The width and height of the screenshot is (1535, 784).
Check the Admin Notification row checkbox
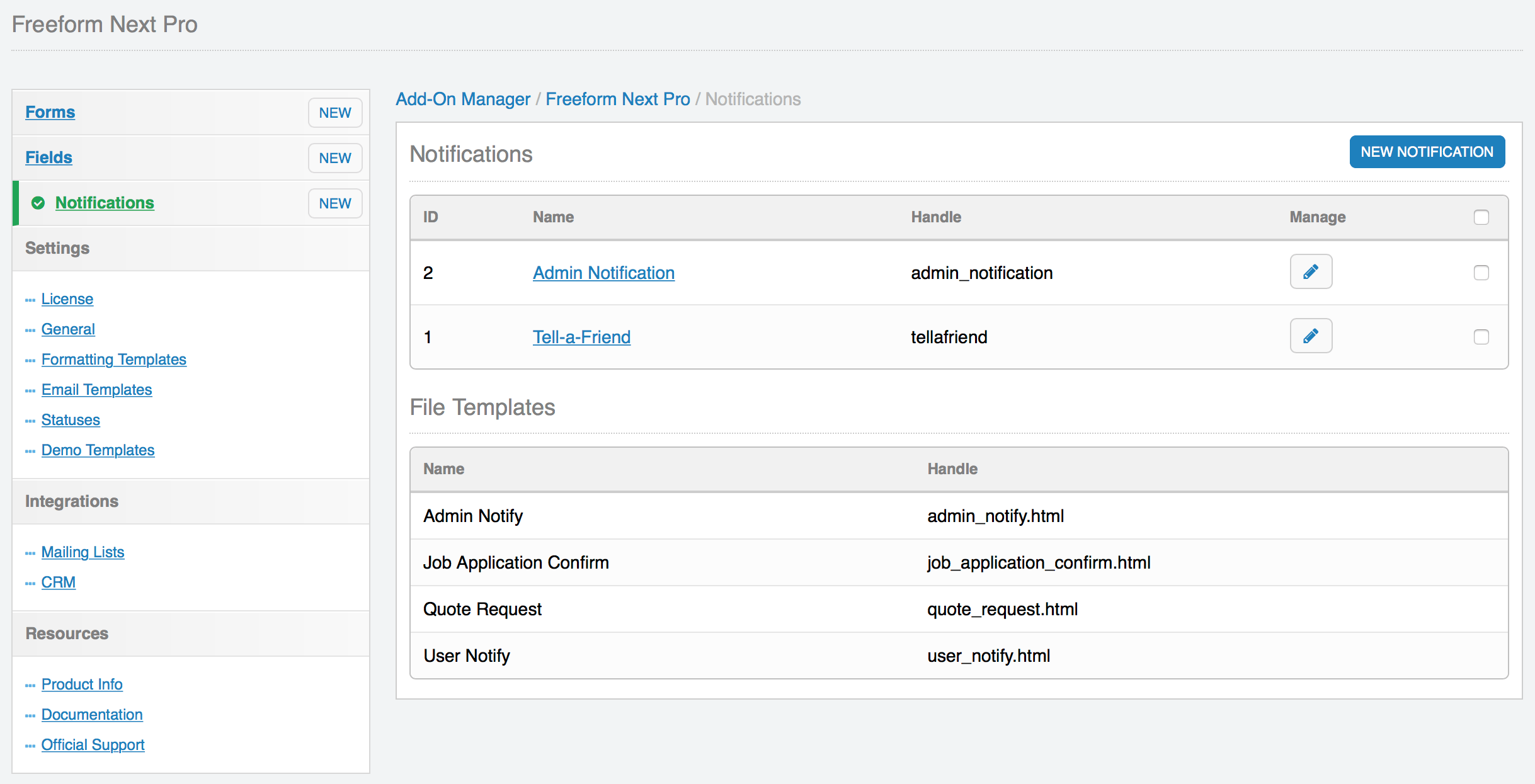(x=1481, y=273)
